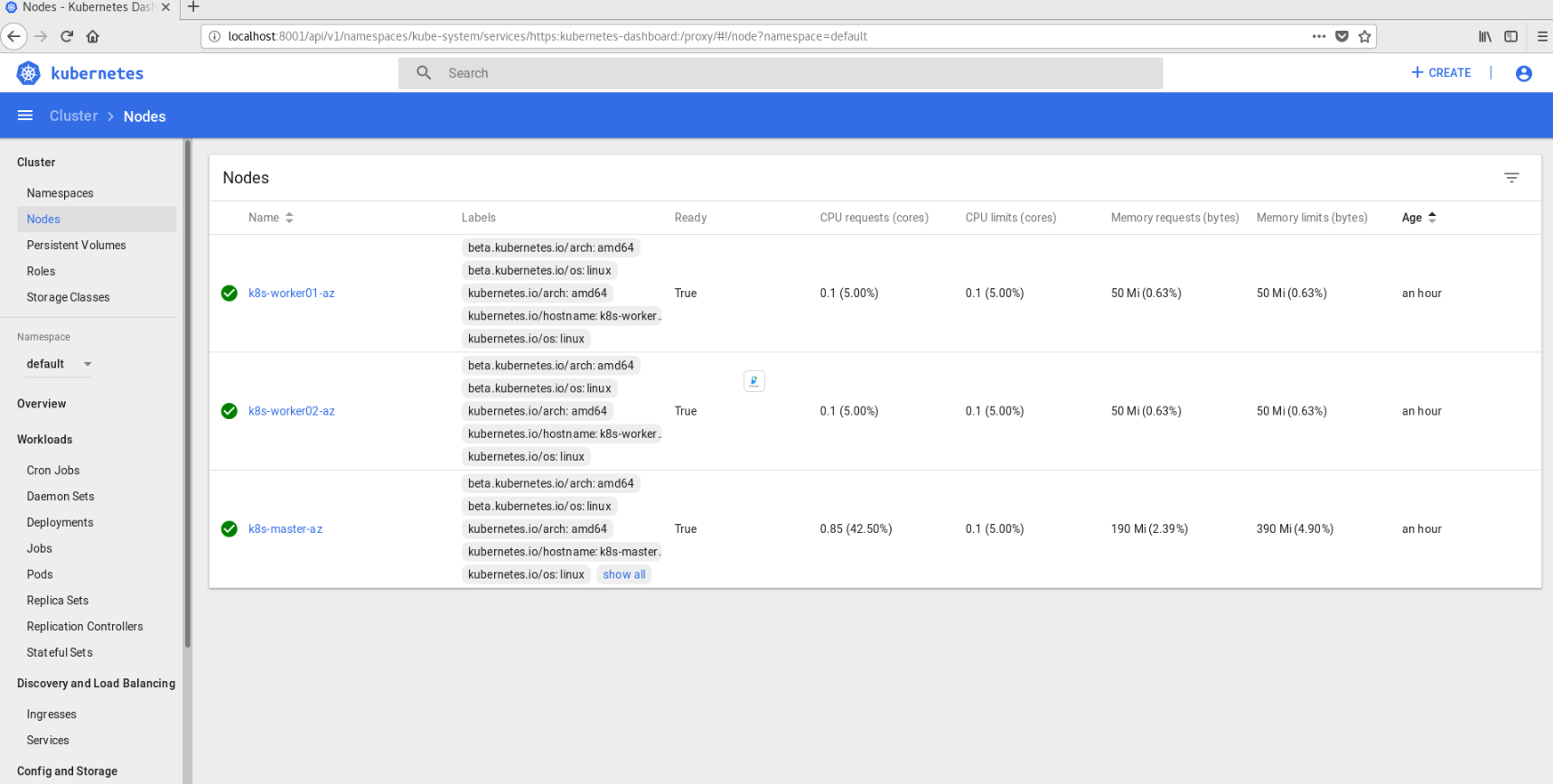Click the search magnifier icon

(x=424, y=72)
